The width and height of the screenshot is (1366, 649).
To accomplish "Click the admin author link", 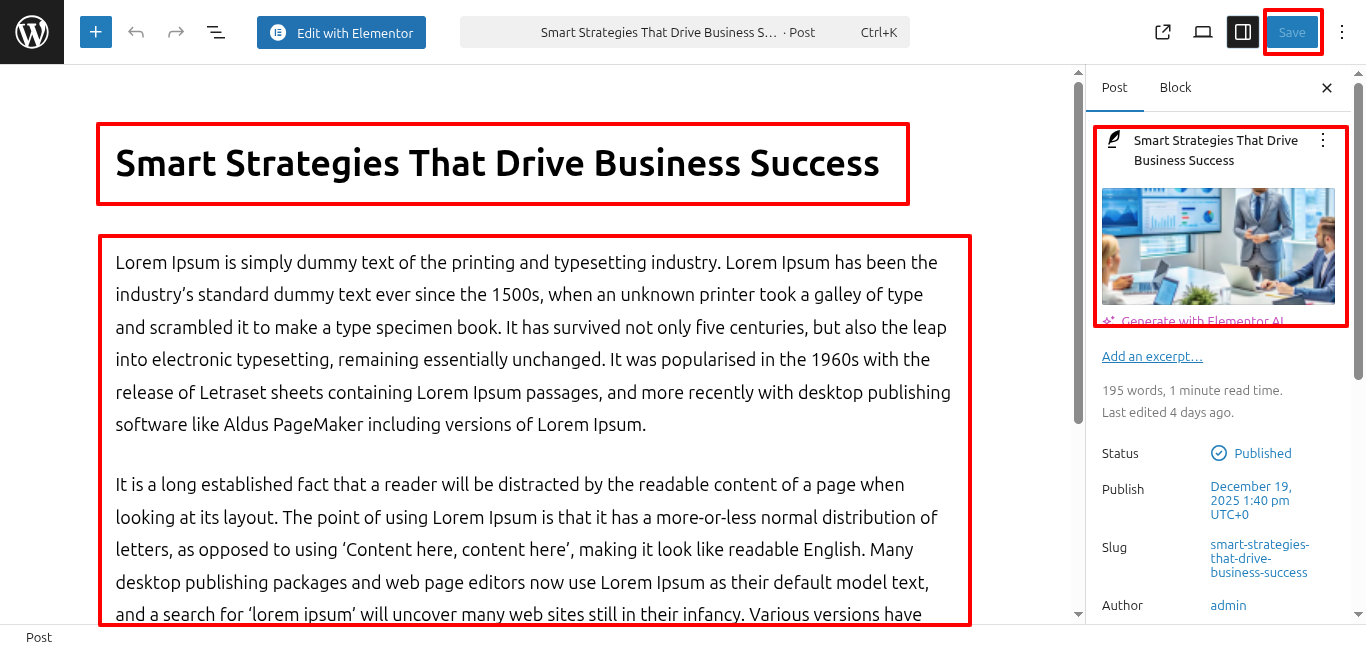I will tap(1228, 605).
